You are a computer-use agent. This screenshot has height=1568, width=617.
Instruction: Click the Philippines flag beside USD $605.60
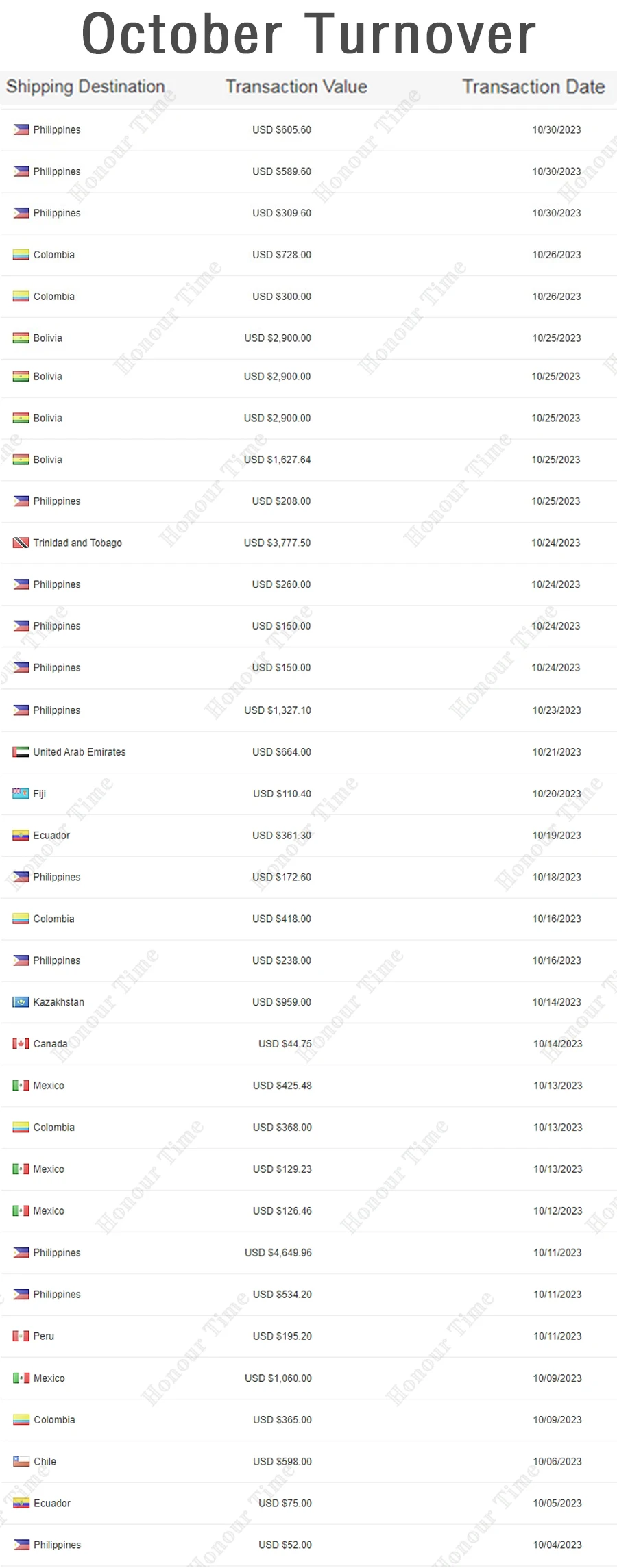click(21, 129)
